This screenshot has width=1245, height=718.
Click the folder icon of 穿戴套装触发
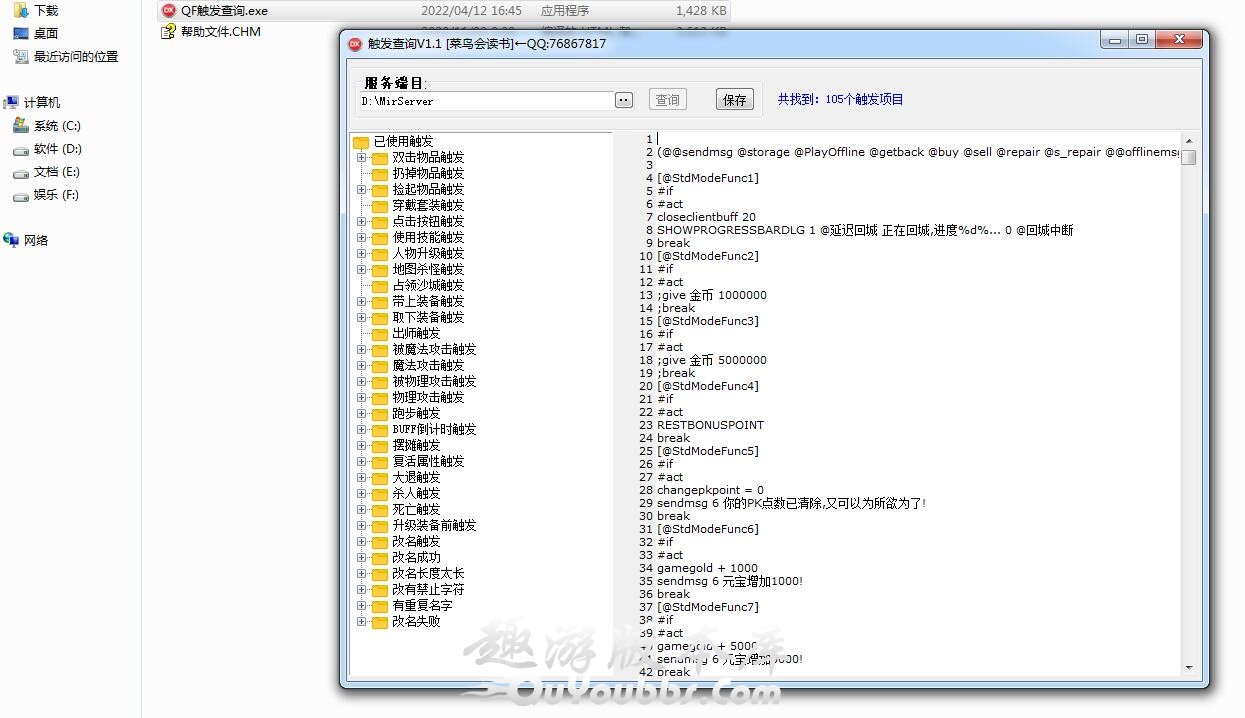click(380, 206)
